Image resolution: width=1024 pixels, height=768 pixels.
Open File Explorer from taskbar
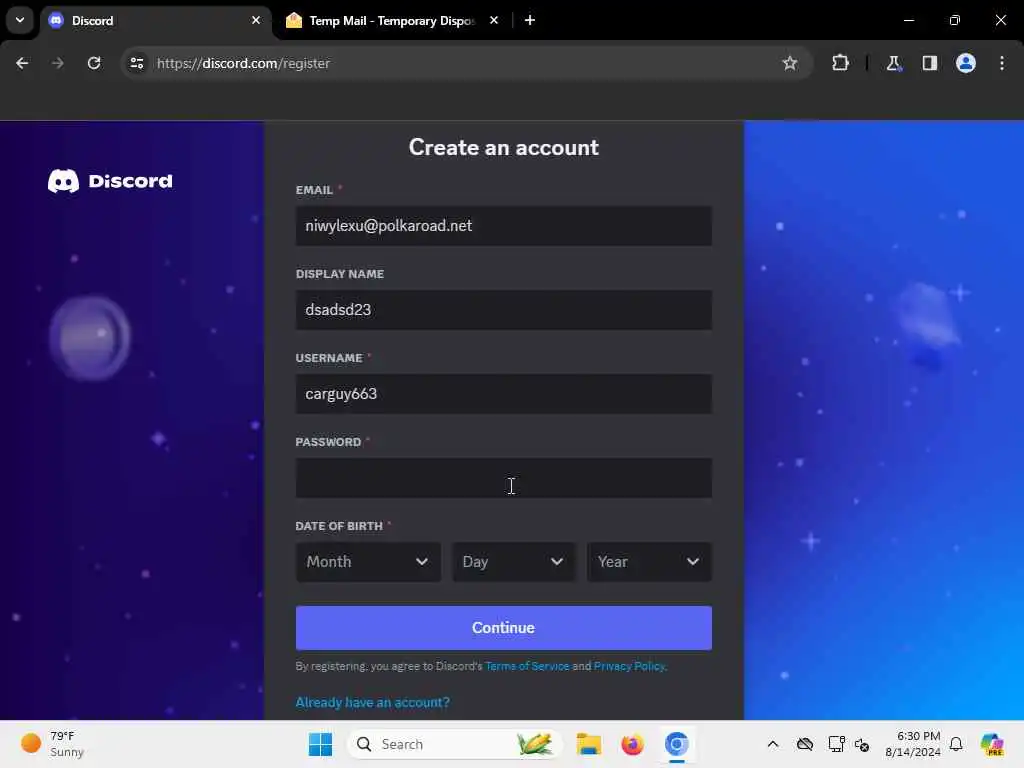click(x=588, y=744)
